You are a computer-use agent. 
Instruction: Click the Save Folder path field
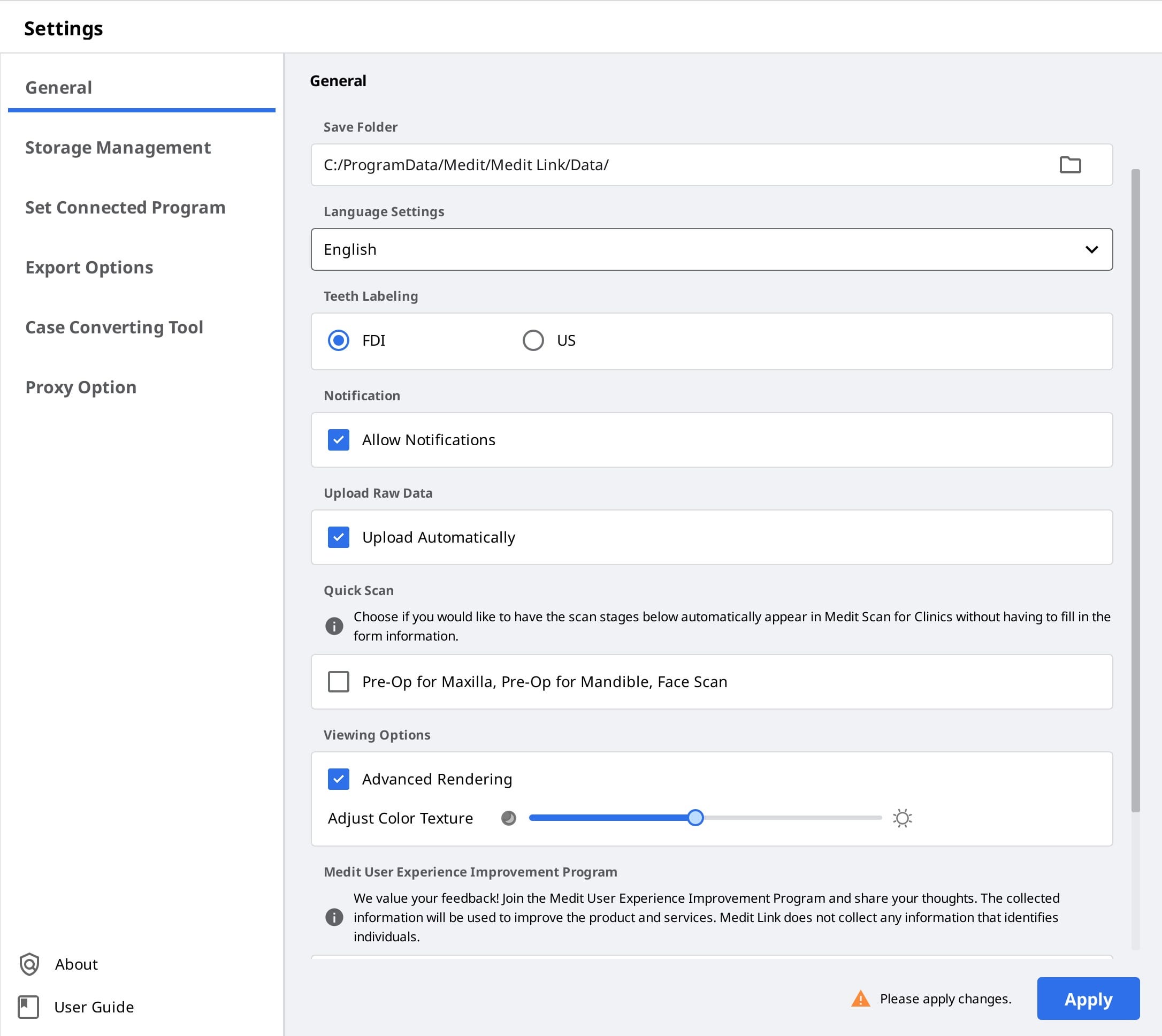pyautogui.click(x=712, y=164)
